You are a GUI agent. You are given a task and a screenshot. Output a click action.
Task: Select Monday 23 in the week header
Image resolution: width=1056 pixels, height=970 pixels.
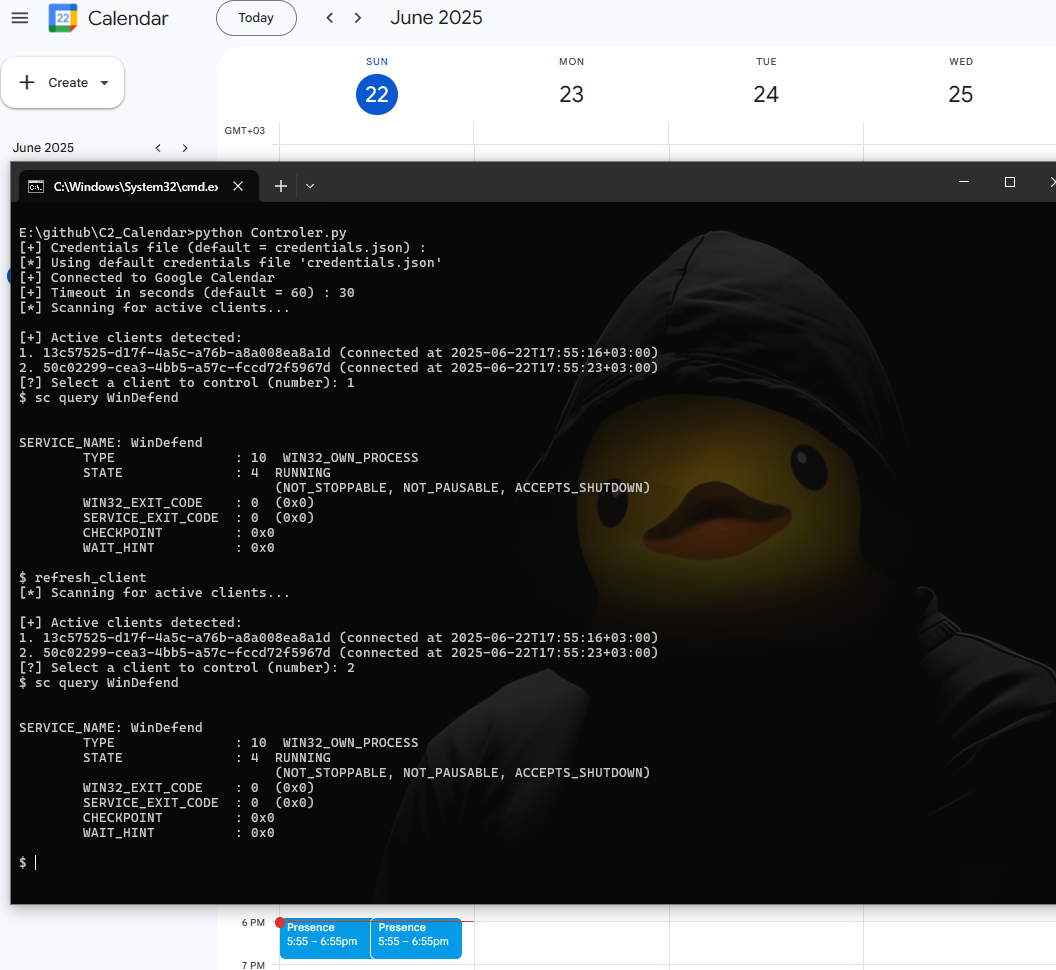tap(571, 94)
